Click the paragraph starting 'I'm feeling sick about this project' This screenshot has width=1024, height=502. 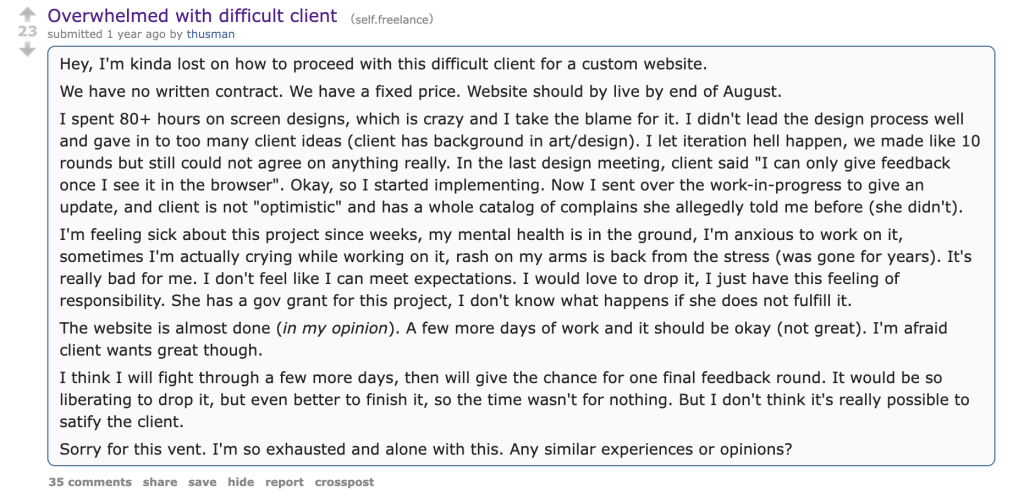516,268
